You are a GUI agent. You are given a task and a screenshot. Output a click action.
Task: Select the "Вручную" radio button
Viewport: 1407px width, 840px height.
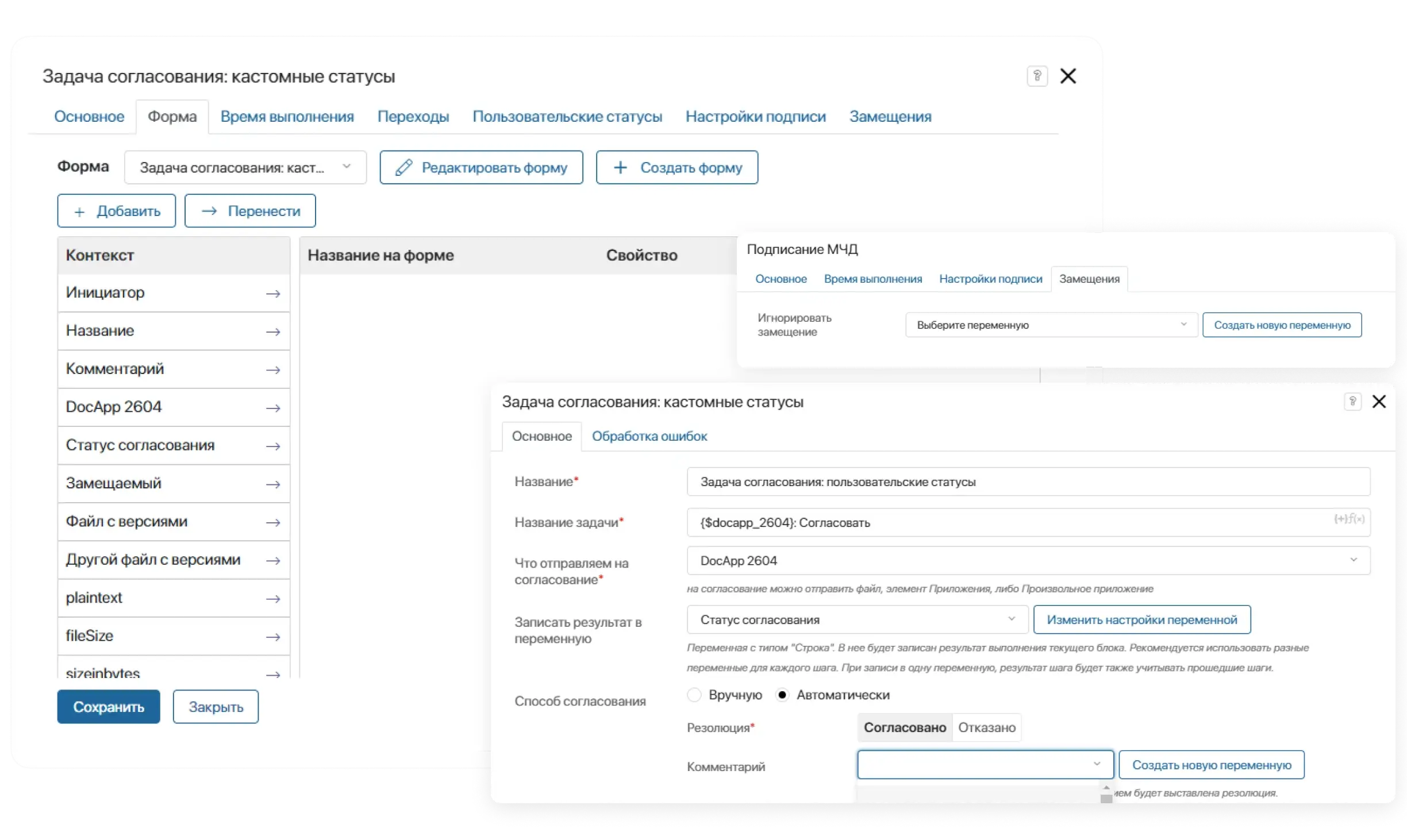694,695
